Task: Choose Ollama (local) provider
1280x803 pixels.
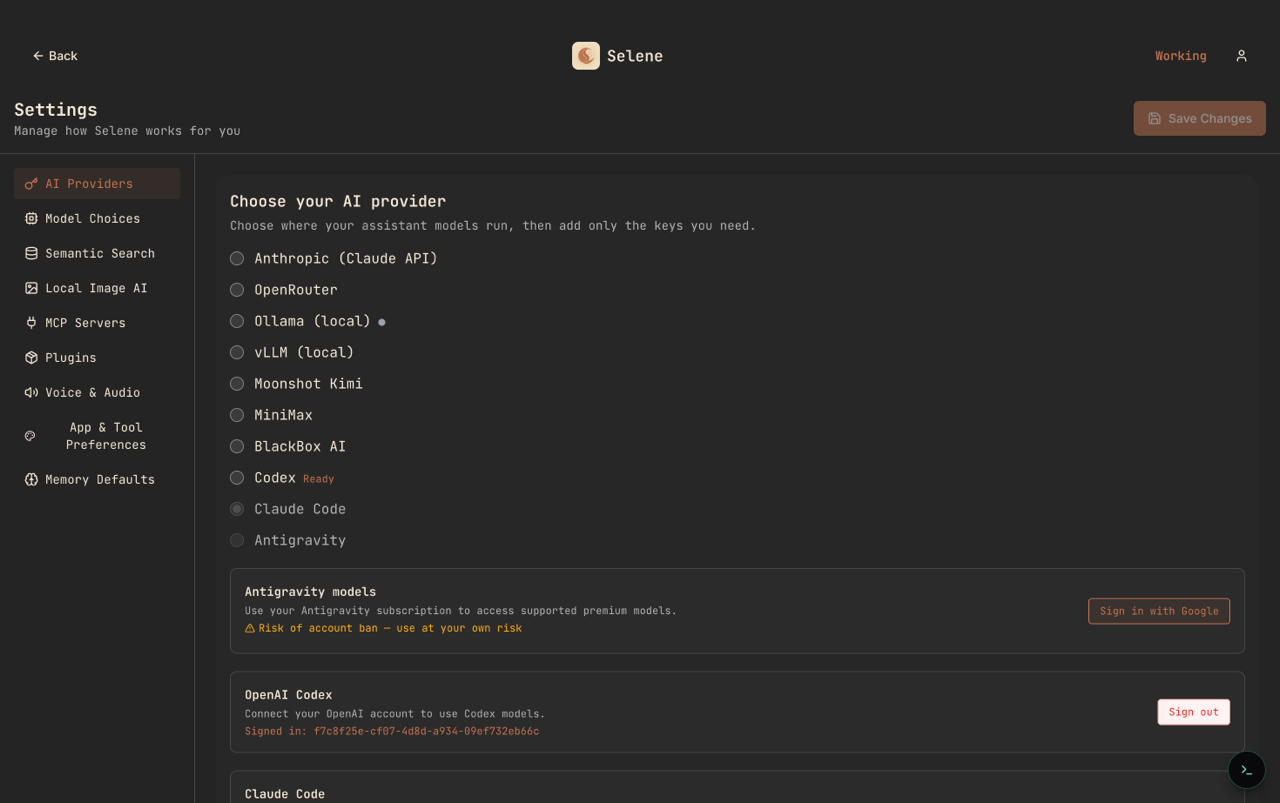Action: pos(237,321)
